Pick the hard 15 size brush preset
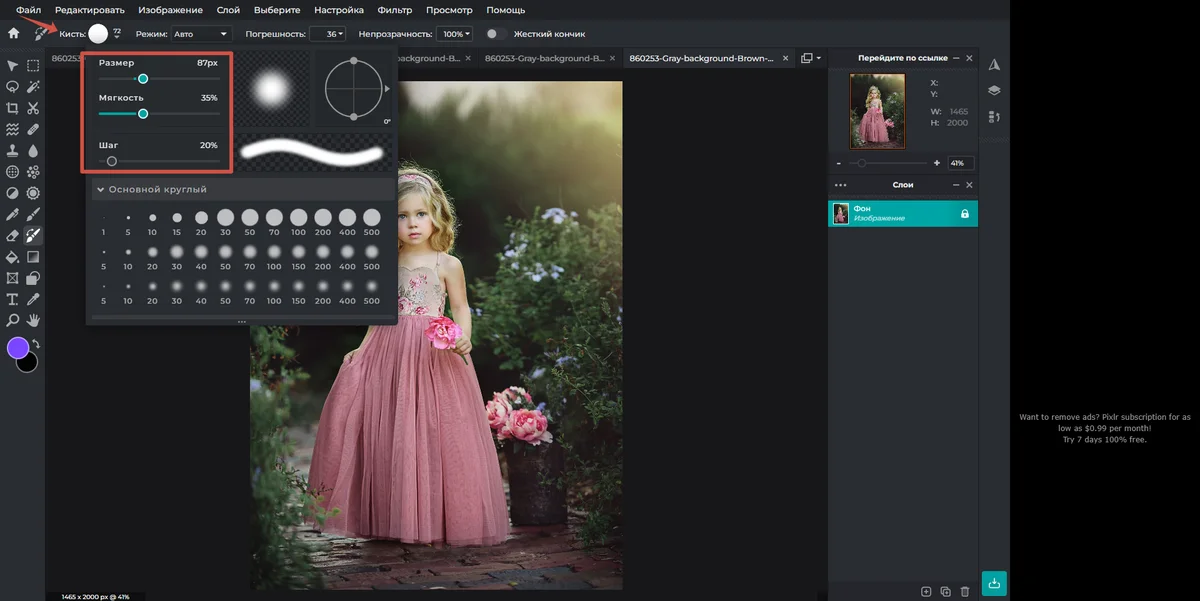This screenshot has width=1200, height=601. point(177,217)
